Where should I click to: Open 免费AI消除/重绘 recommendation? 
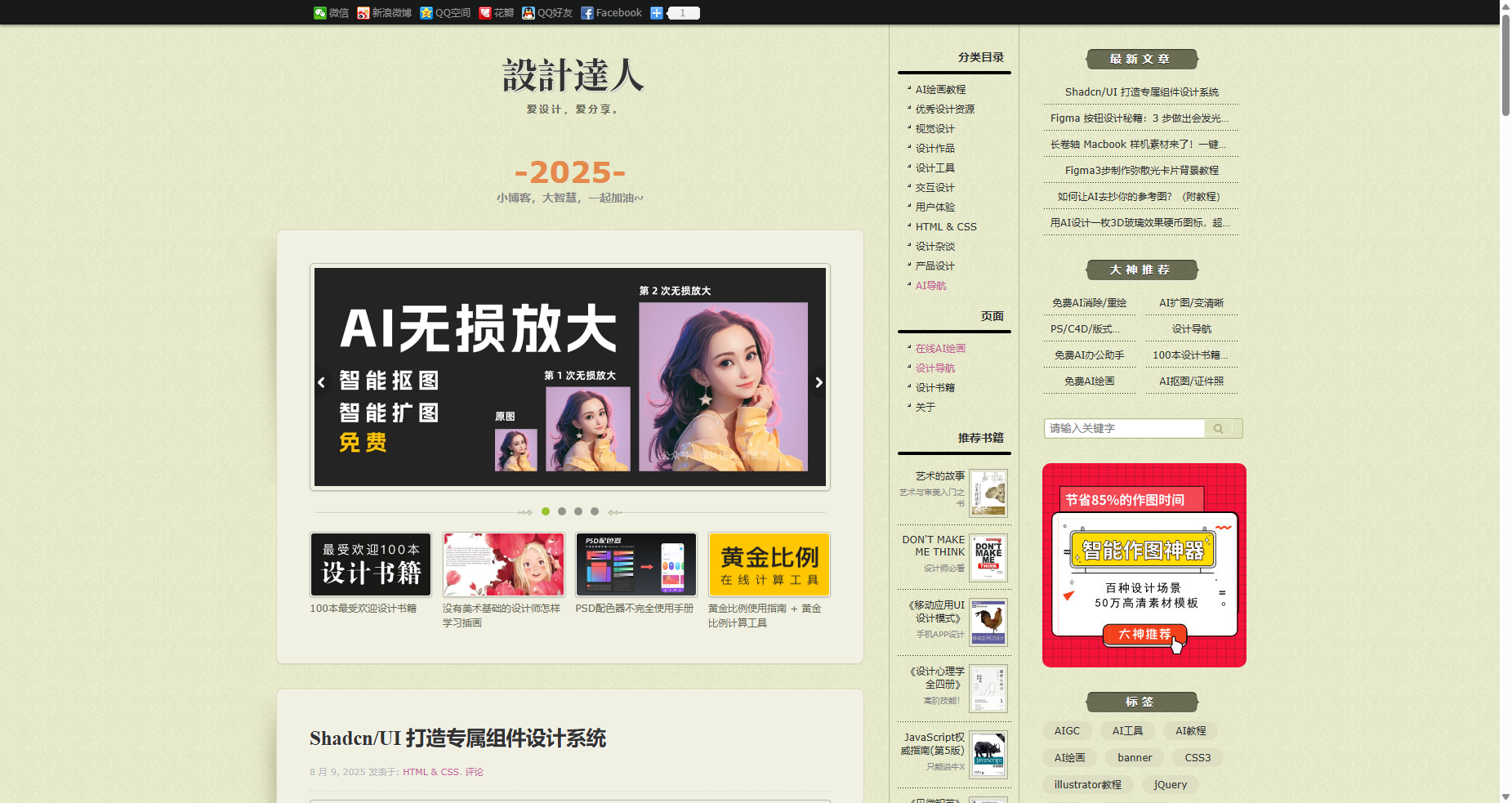coord(1089,303)
